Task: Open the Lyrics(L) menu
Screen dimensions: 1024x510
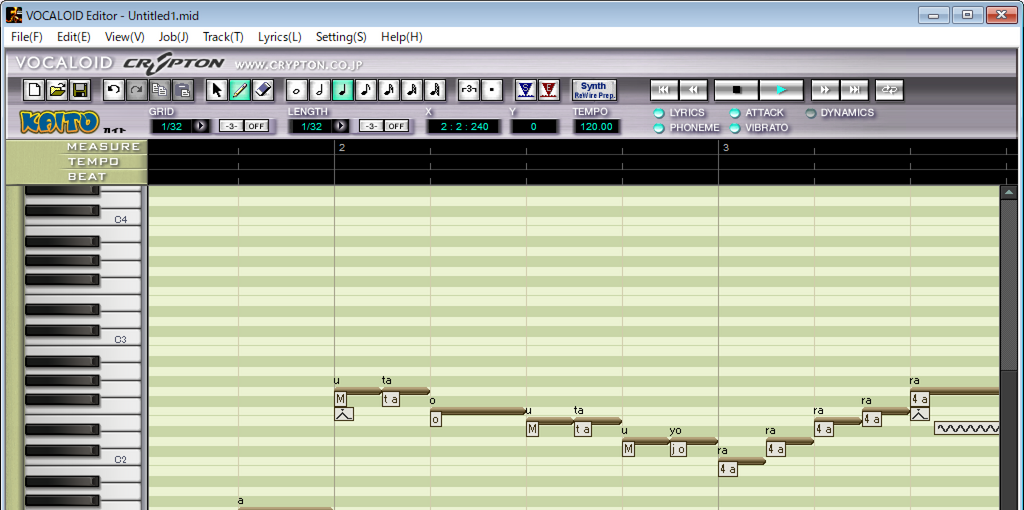Action: point(280,37)
